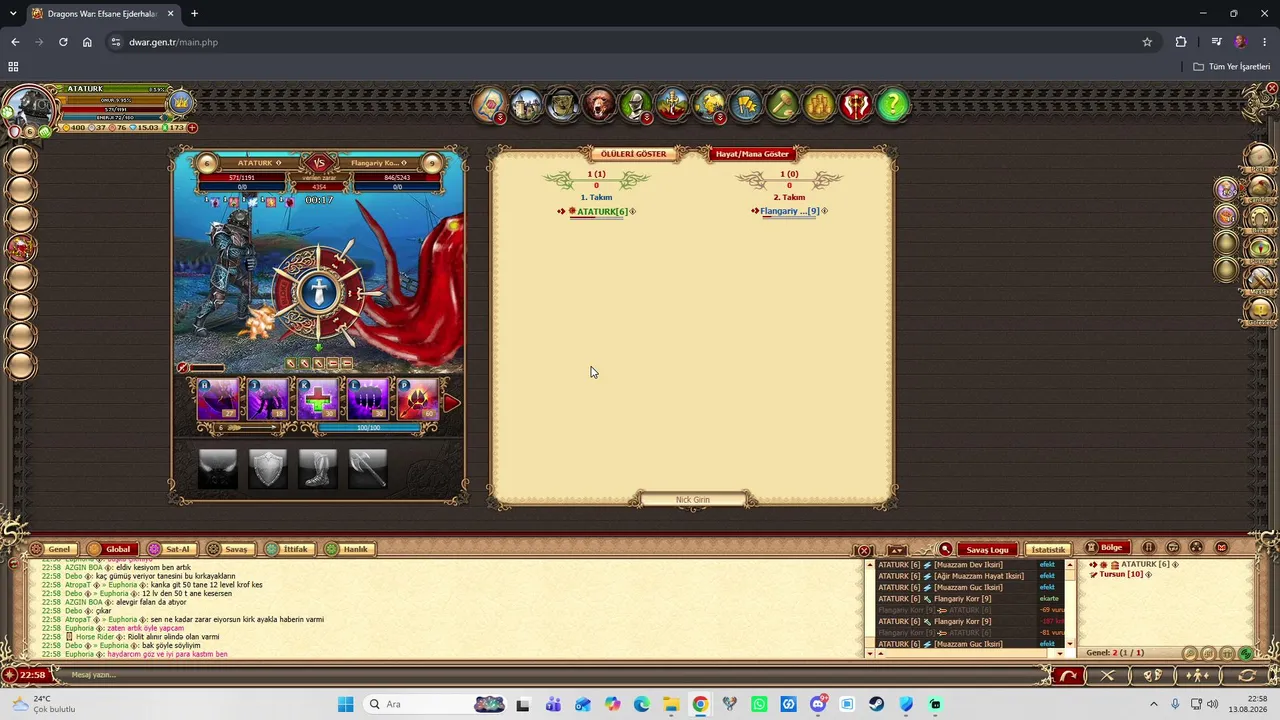
Task: Click the red curved arrow chat button
Action: coord(1068,676)
